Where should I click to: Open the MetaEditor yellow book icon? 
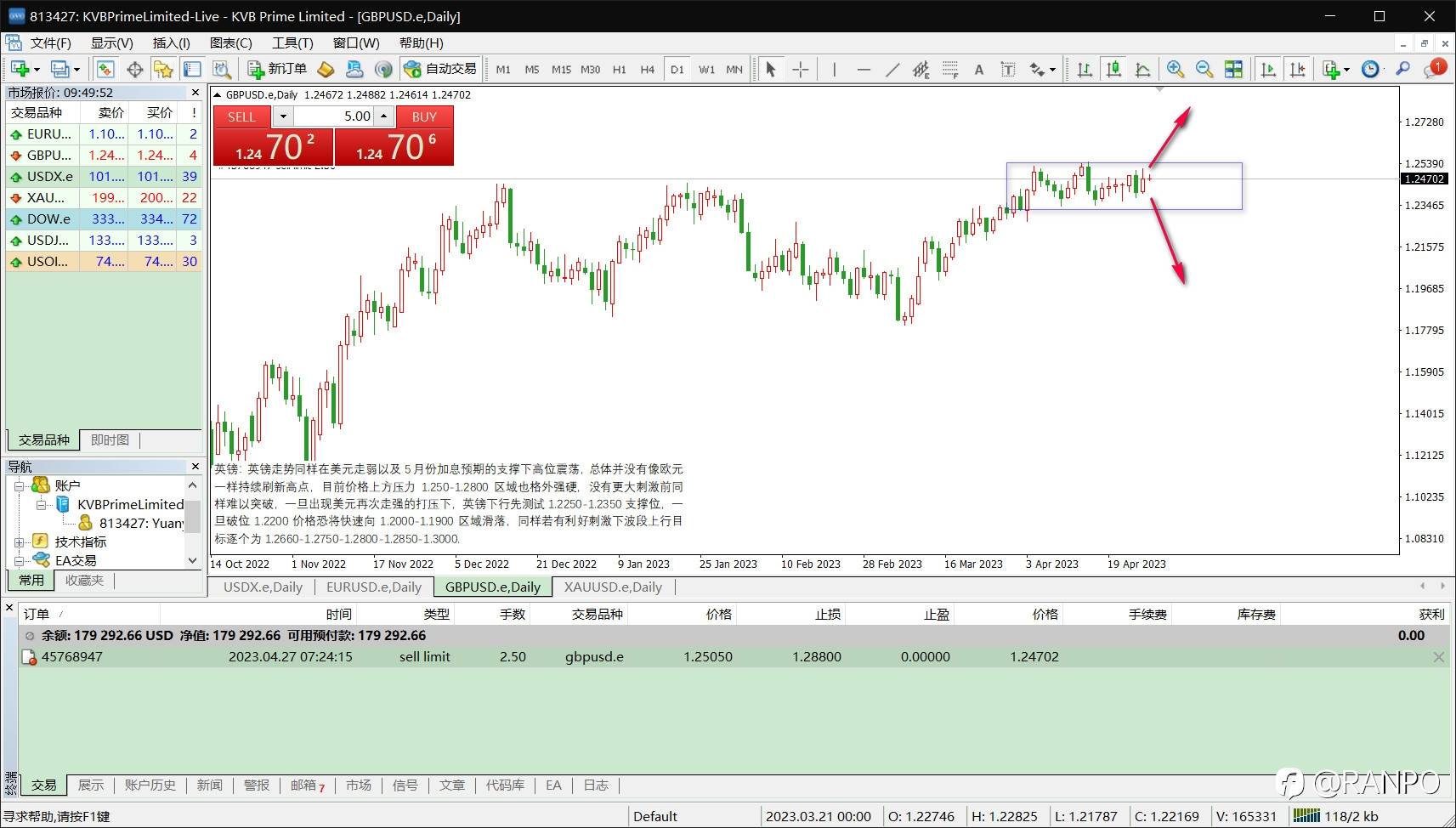tap(326, 69)
